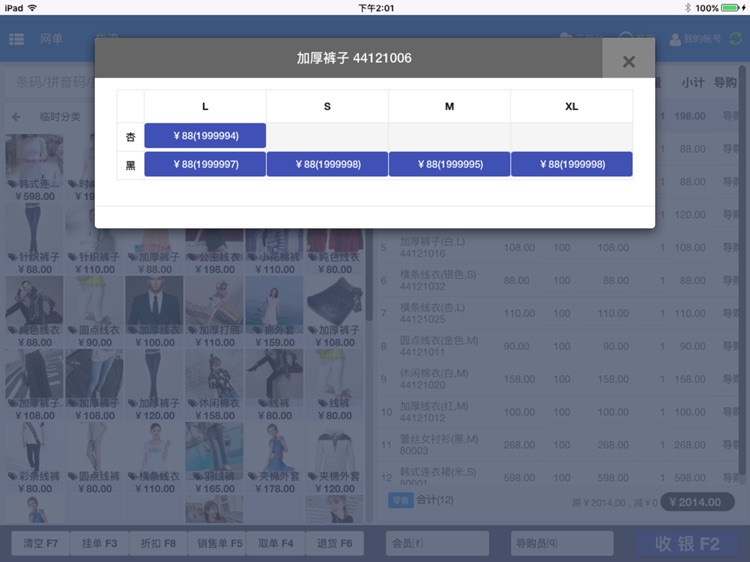Viewport: 750px width, 562px height.
Task: Click the green refresh sync icon
Action: point(736,39)
